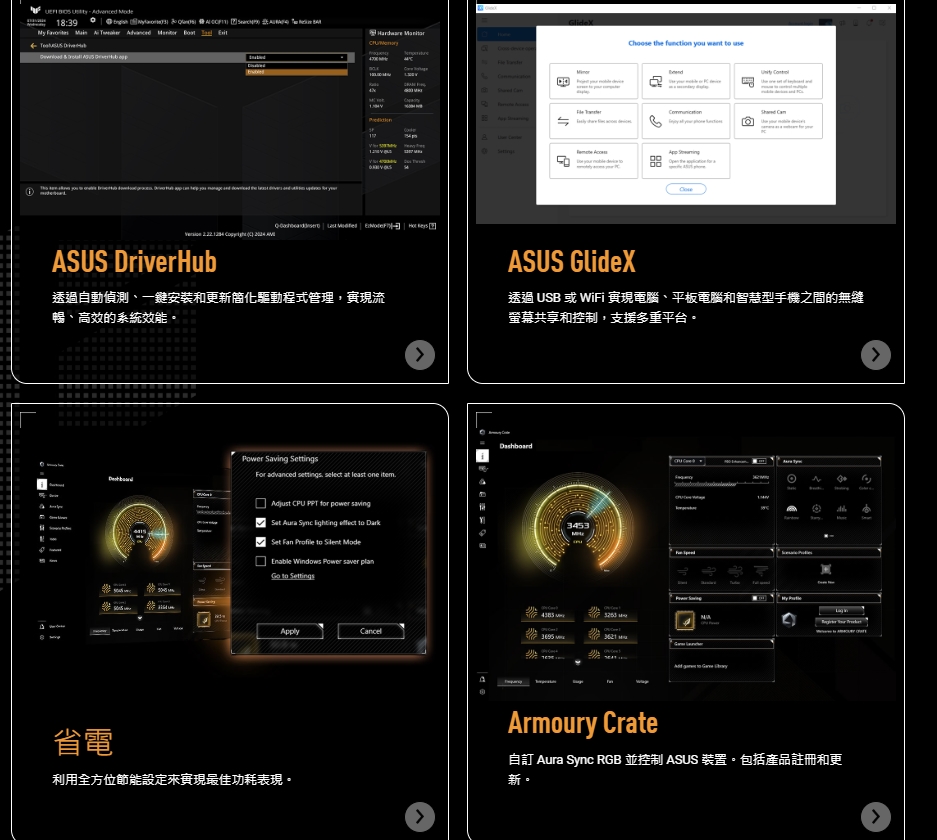Uncheck Set Fan Profile to Silent Mode
Screen dimensions: 937x840
point(261,542)
